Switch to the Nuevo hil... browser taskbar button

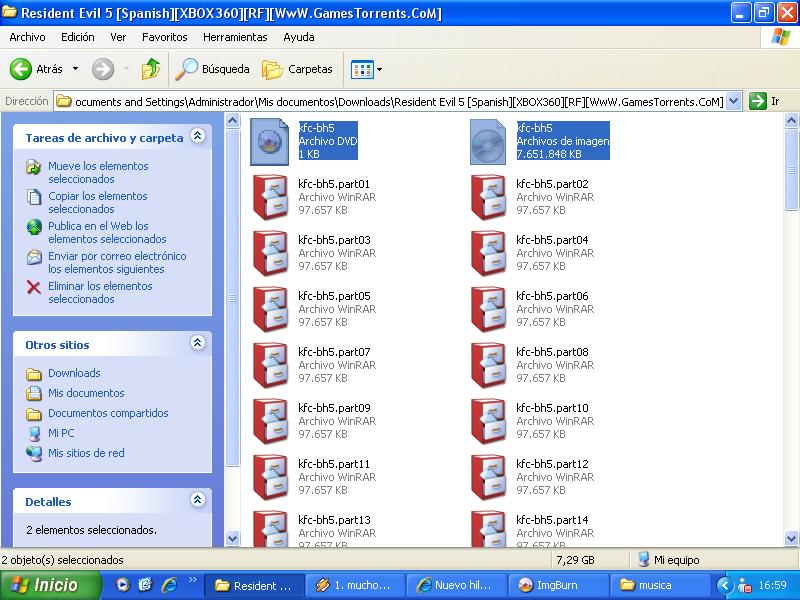[x=457, y=585]
